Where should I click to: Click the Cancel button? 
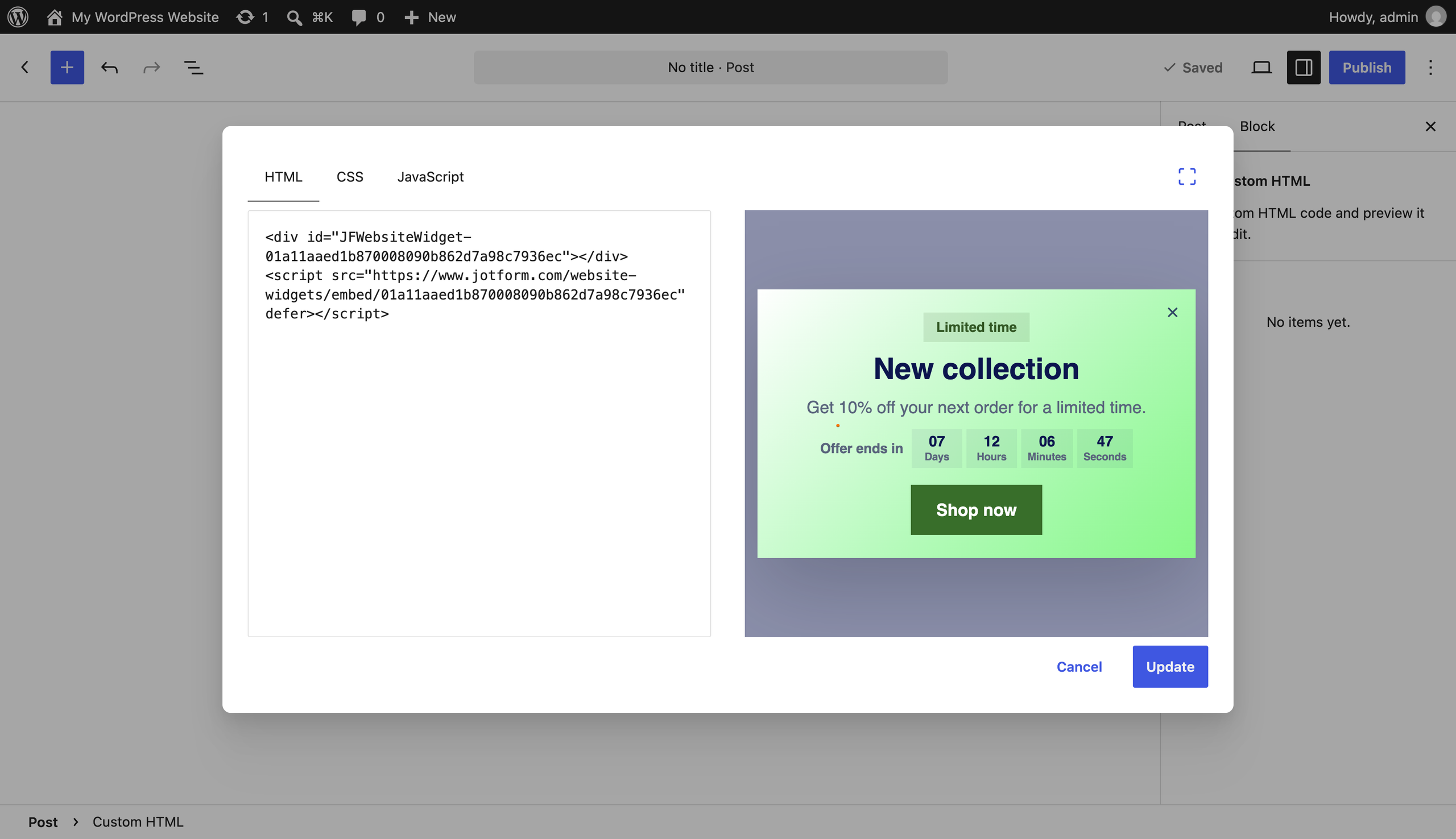click(x=1078, y=667)
